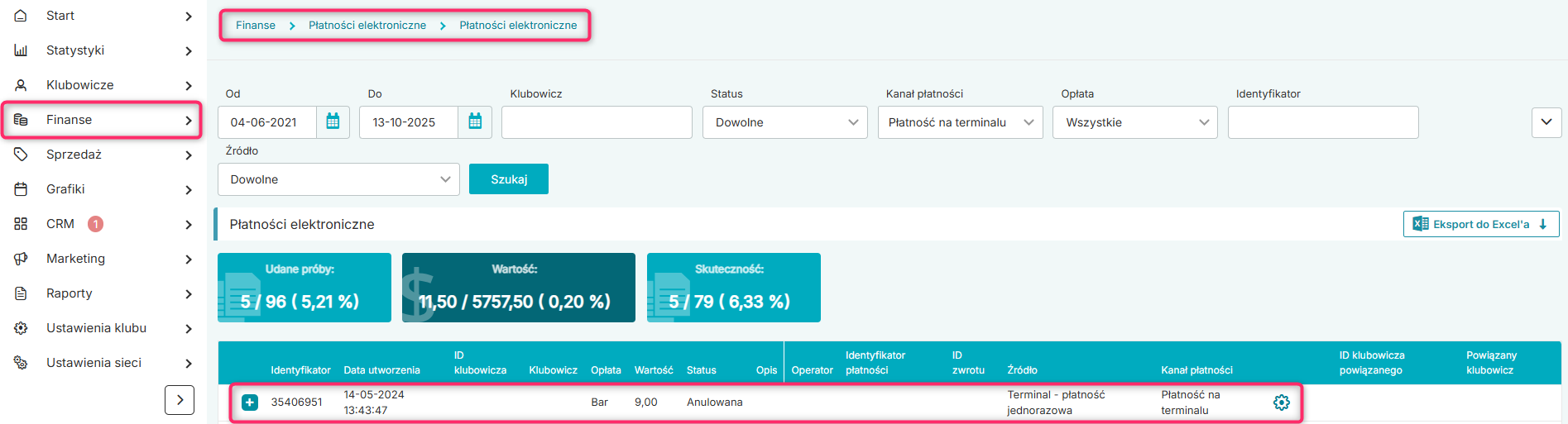1568x424 pixels.
Task: Open the Opłata dropdown set to Wszystkie
Action: click(x=1134, y=122)
